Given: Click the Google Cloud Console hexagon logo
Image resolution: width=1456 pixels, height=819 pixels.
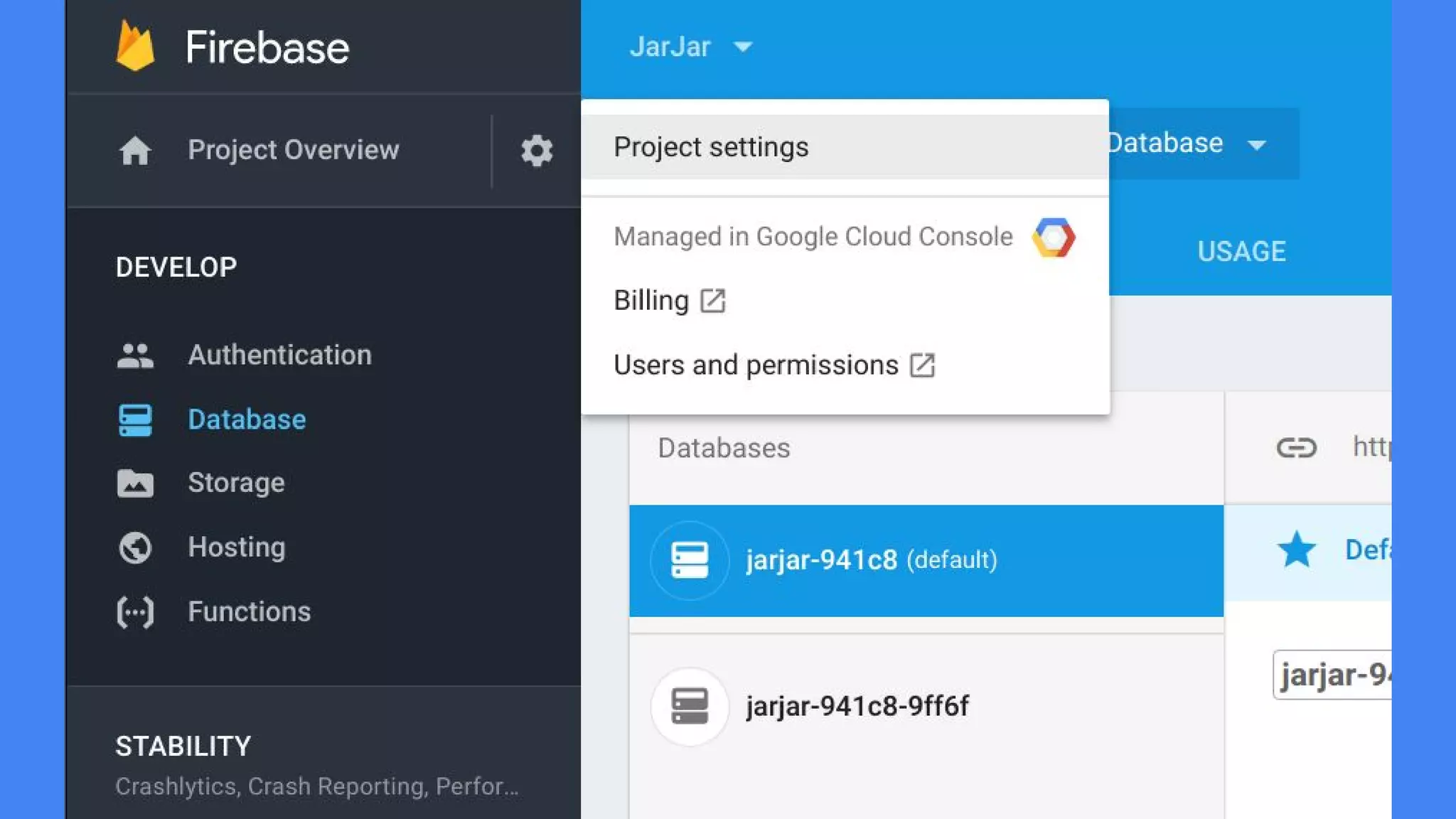Looking at the screenshot, I should pos(1054,237).
